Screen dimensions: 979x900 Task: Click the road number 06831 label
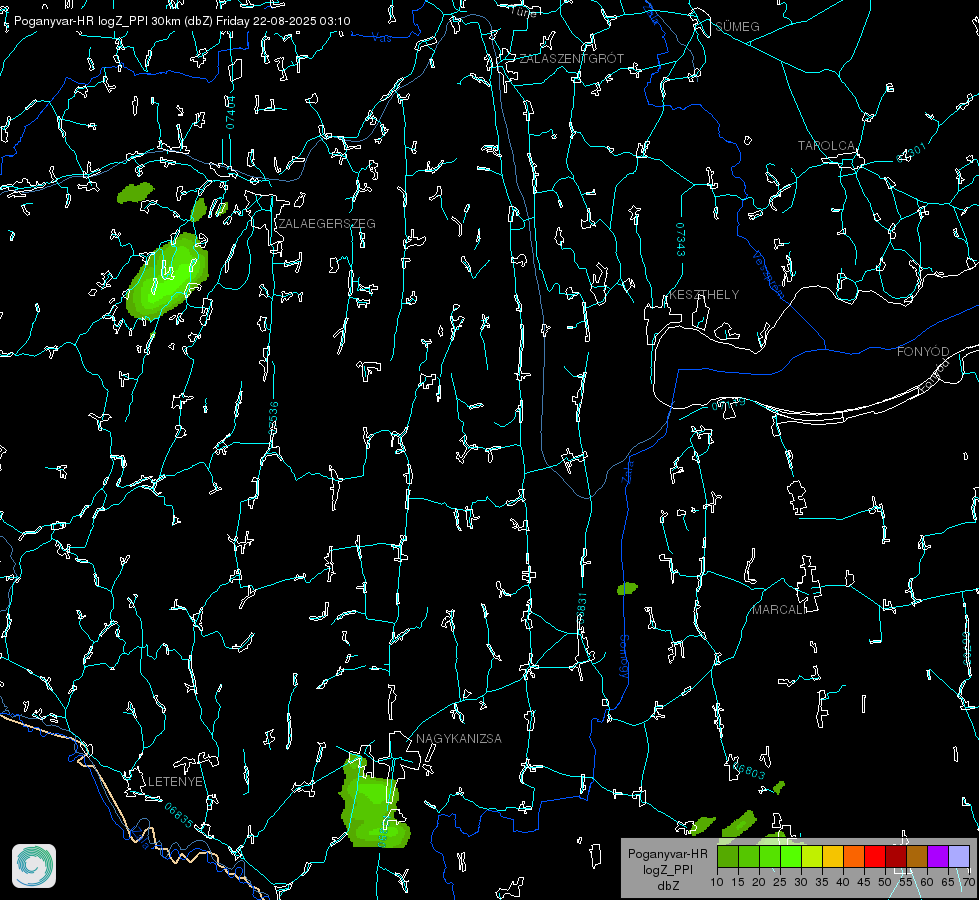coord(581,609)
